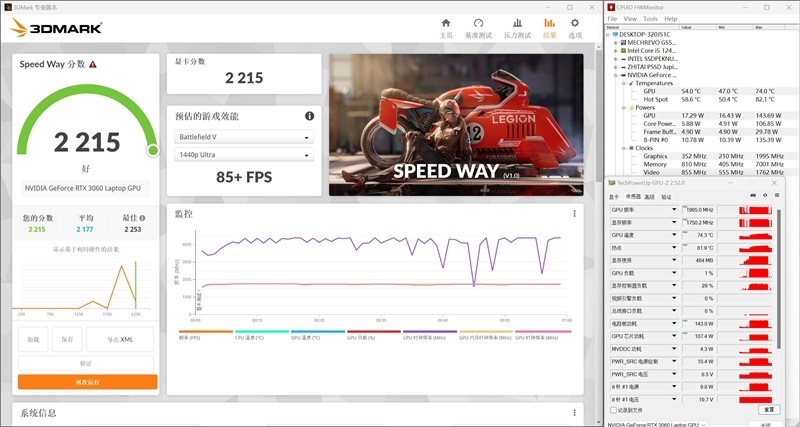
Task: Open the View menu in HWMonitor
Action: [630, 19]
